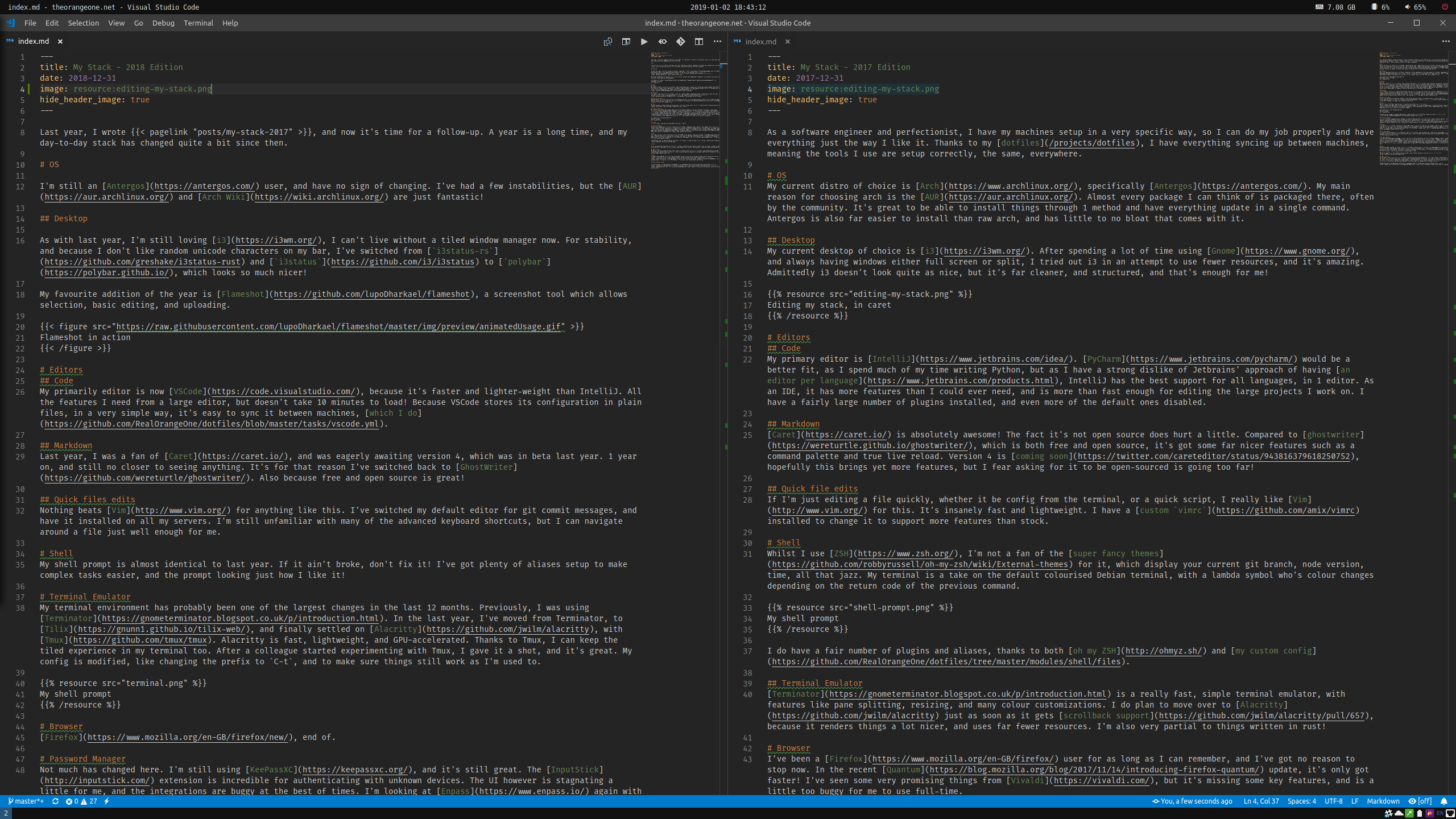Click the Slack tray icon
The height and width of the screenshot is (819, 1456).
[x=1389, y=813]
